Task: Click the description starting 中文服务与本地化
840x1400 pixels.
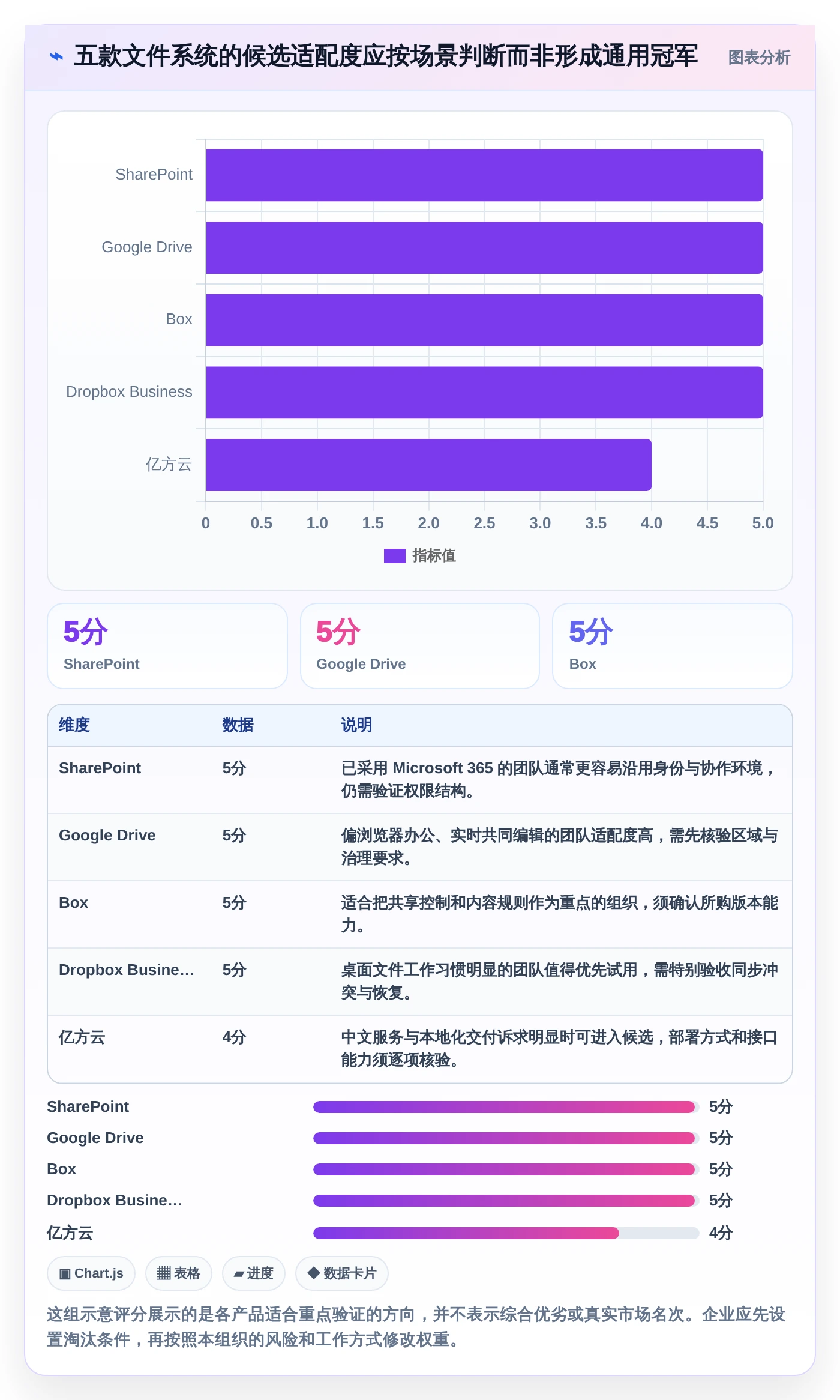Action: click(x=559, y=1048)
